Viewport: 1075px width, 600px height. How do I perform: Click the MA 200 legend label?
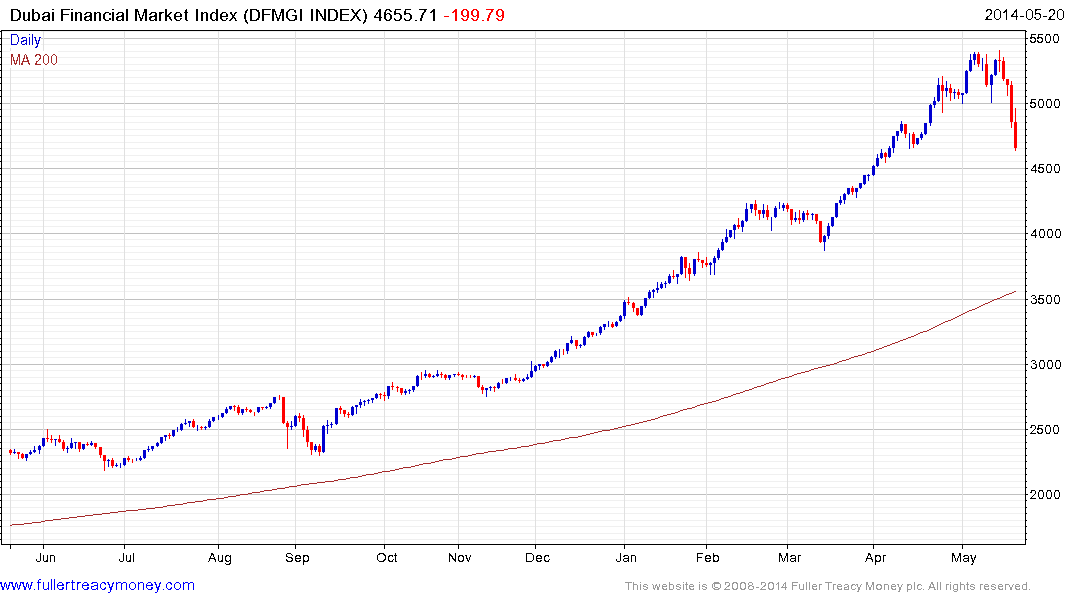tap(34, 60)
